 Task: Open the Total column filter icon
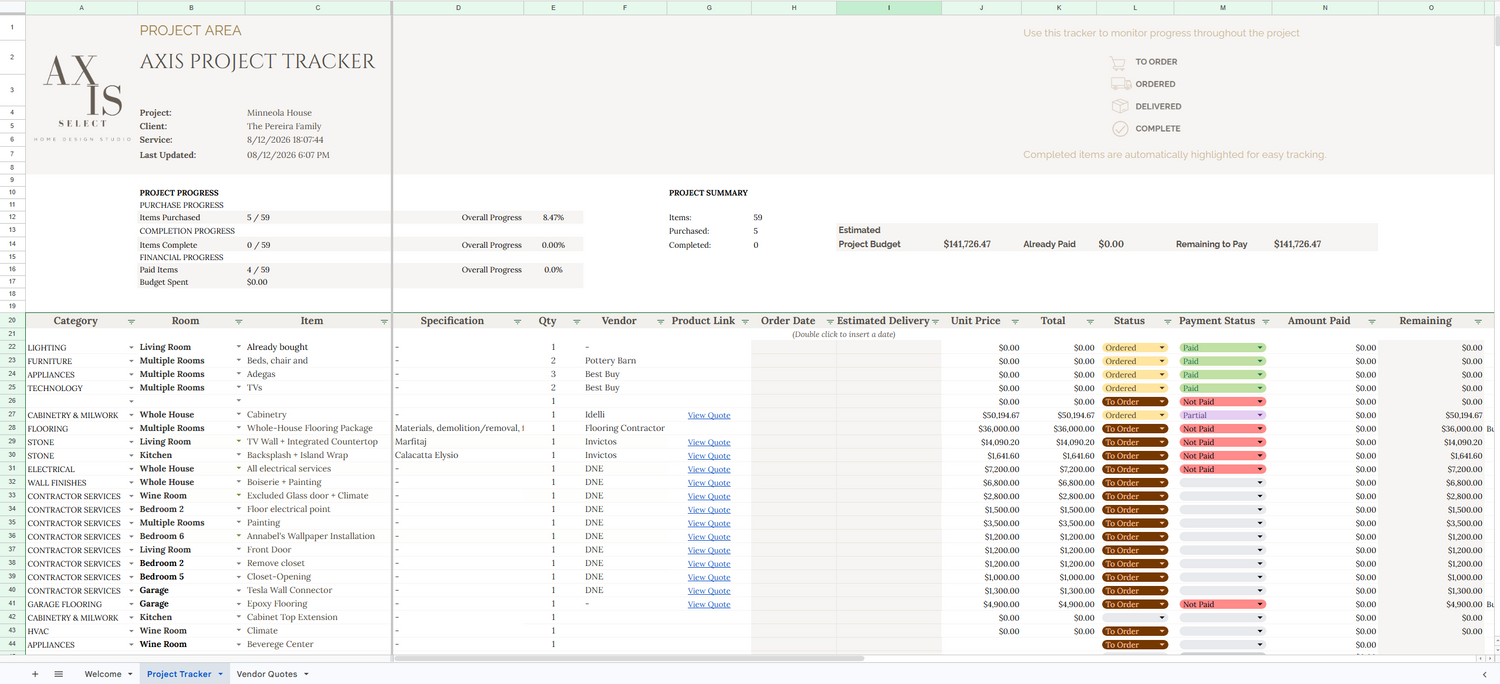click(x=1089, y=322)
